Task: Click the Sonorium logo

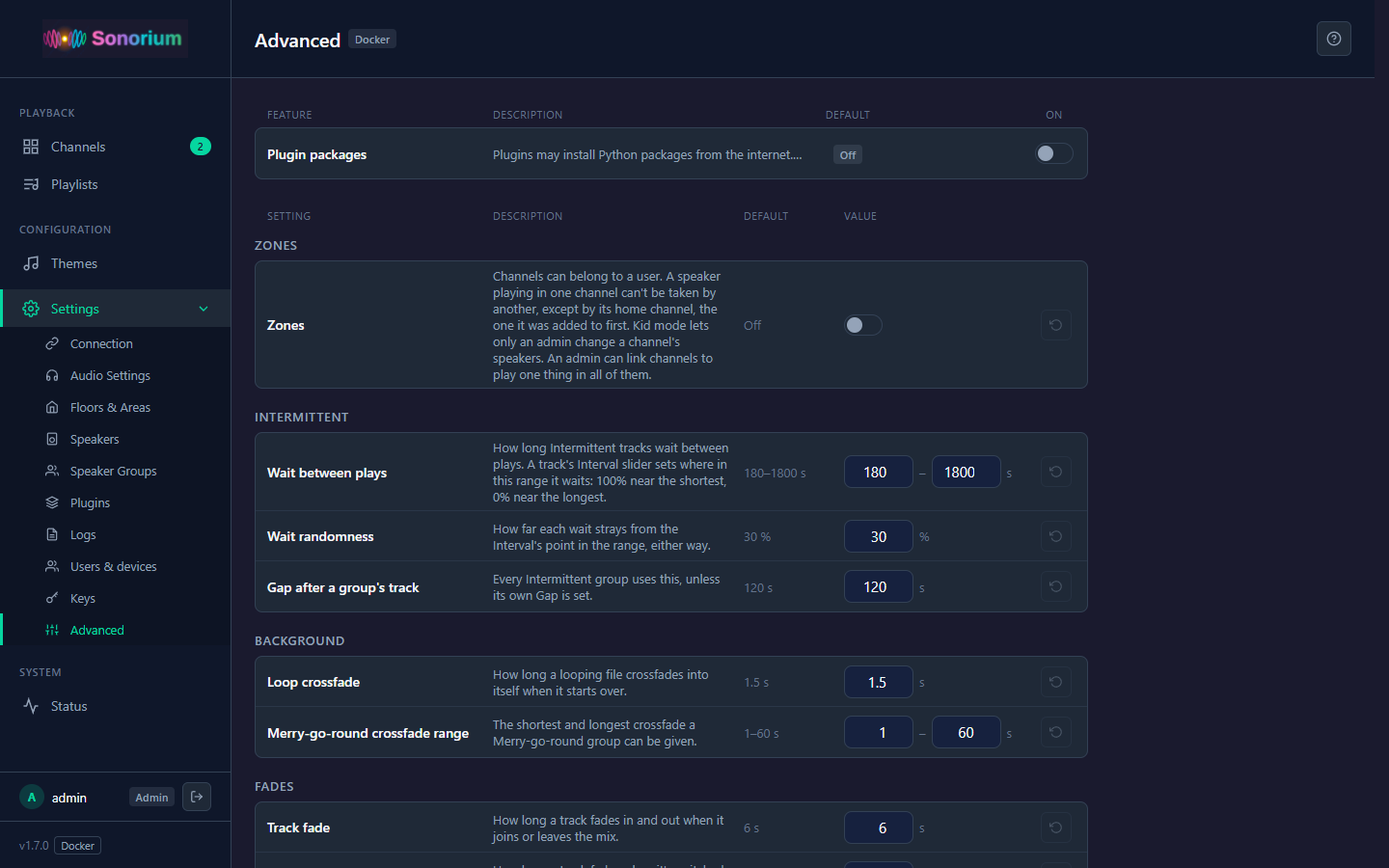Action: point(114,39)
